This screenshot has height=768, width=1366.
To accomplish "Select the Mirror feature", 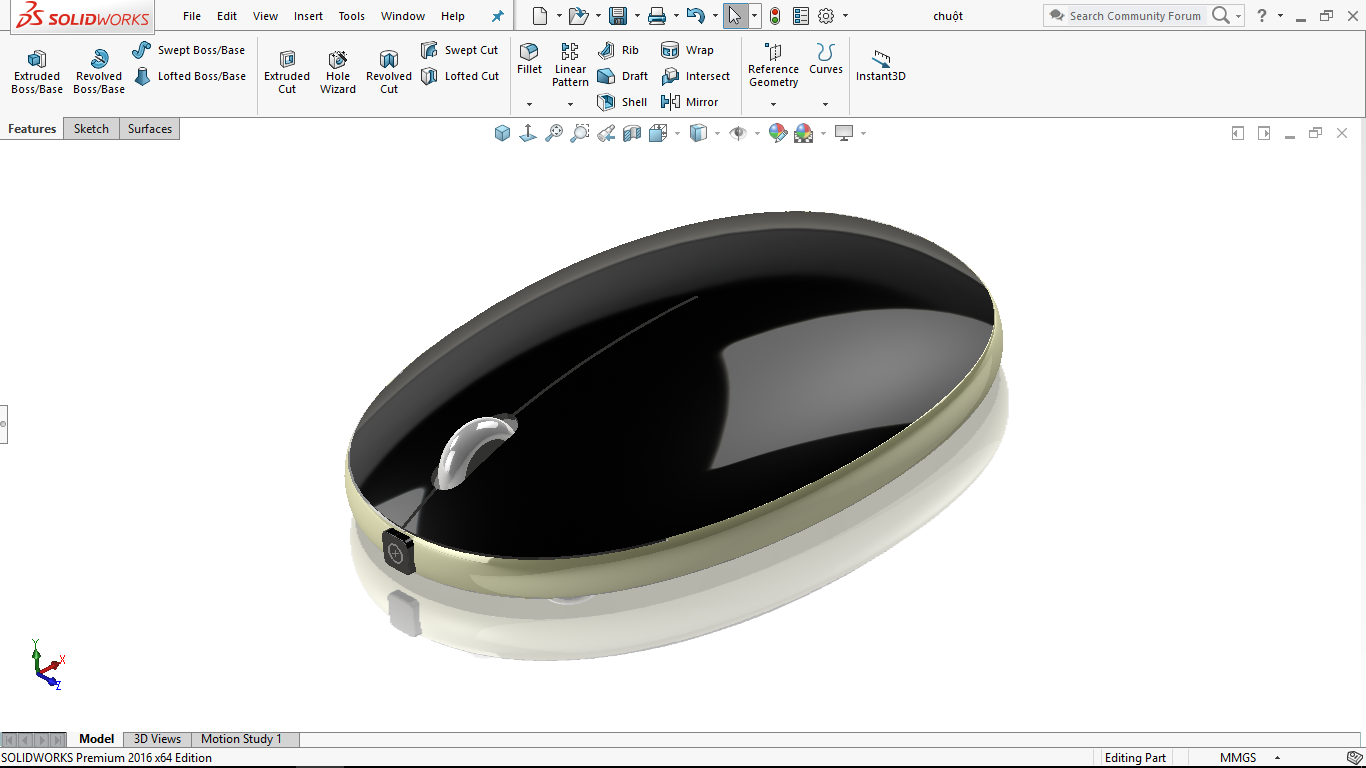I will [x=690, y=102].
